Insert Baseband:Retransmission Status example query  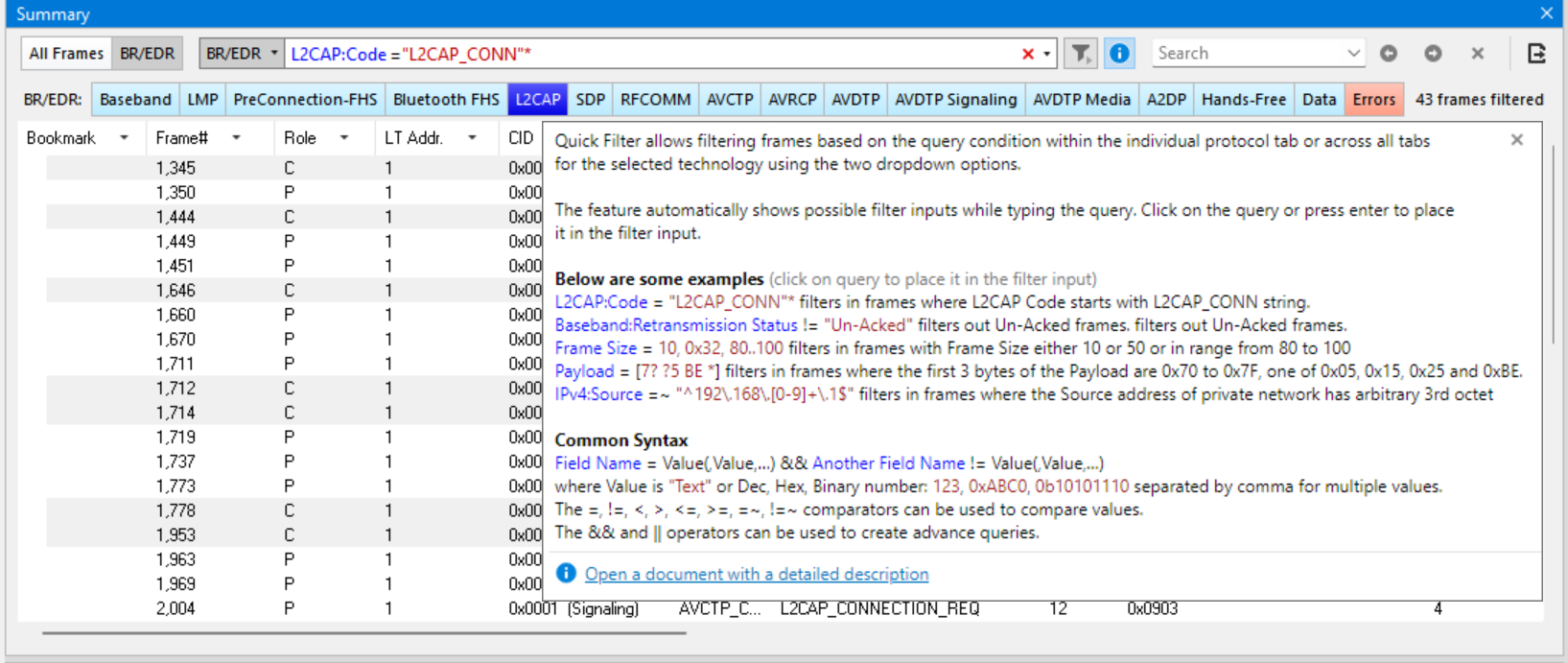tap(735, 325)
